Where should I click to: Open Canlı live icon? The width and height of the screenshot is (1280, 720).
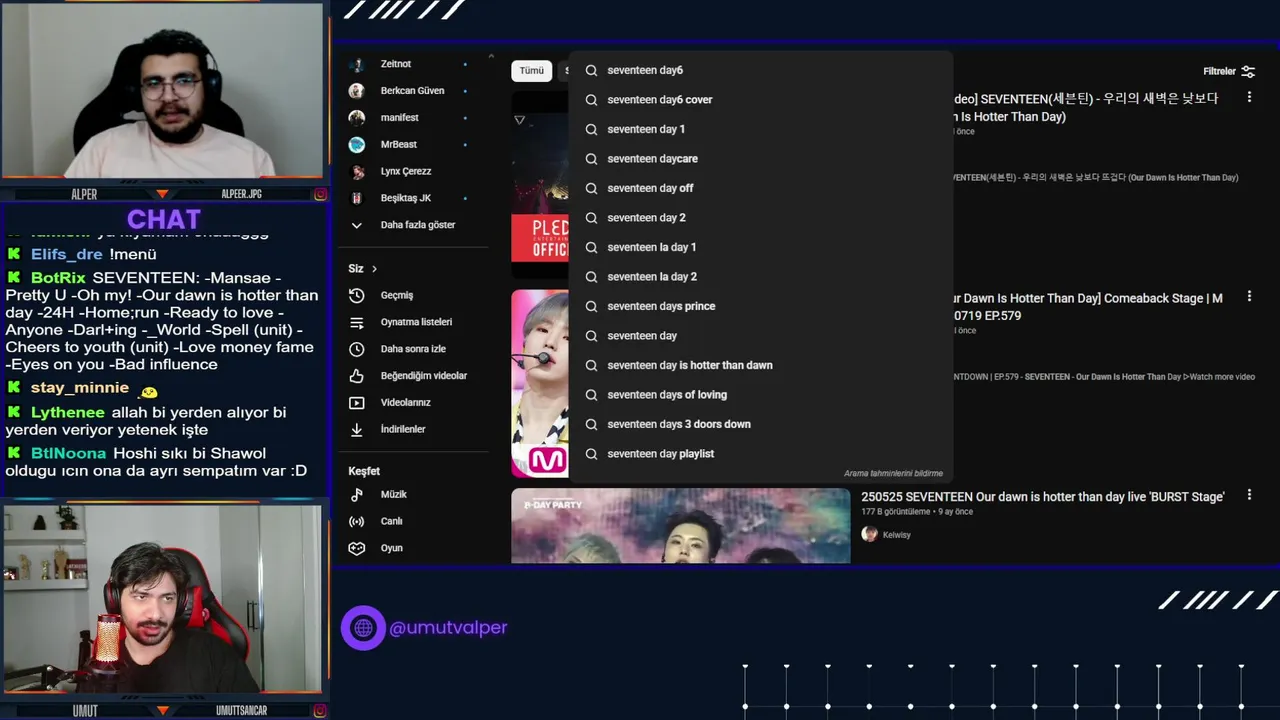356,521
